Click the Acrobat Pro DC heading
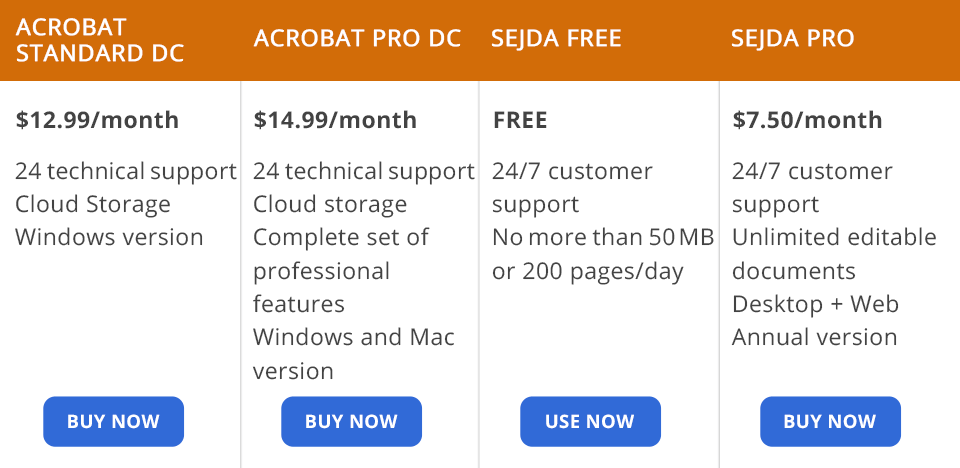The width and height of the screenshot is (960, 468). tap(357, 39)
